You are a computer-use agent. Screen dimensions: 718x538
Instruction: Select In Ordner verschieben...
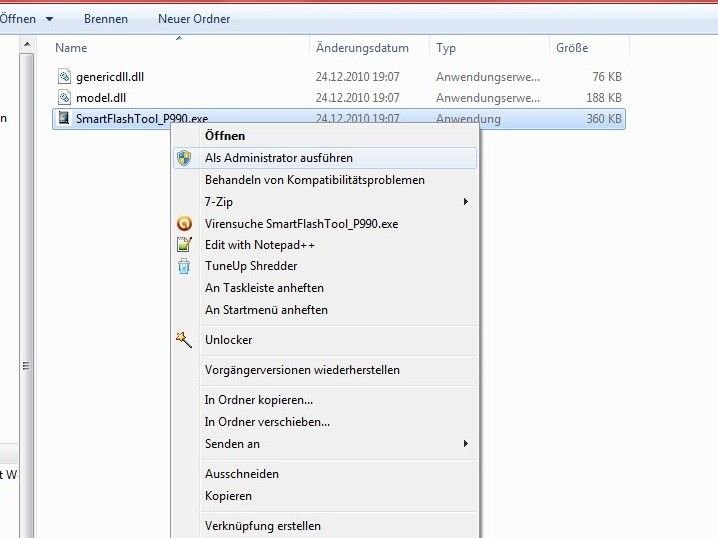tap(325, 422)
